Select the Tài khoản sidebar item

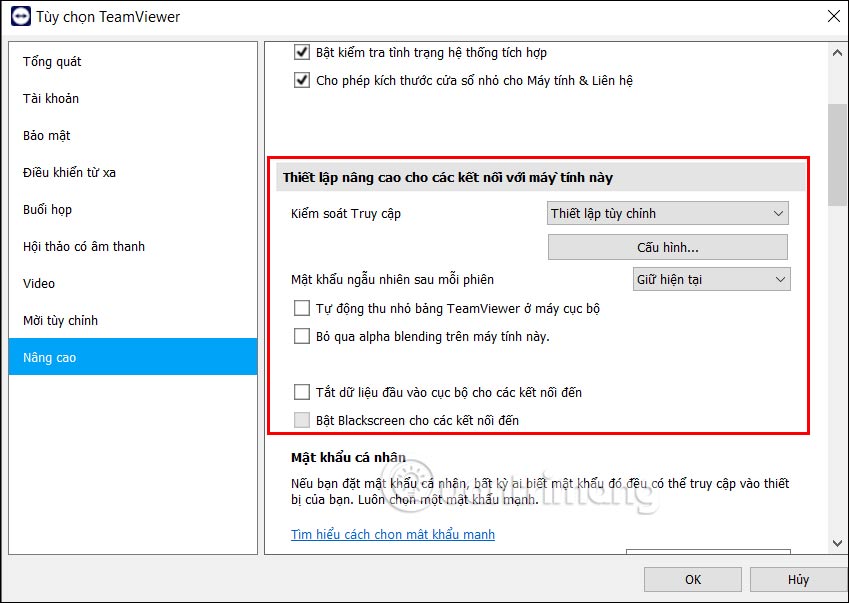[50, 98]
